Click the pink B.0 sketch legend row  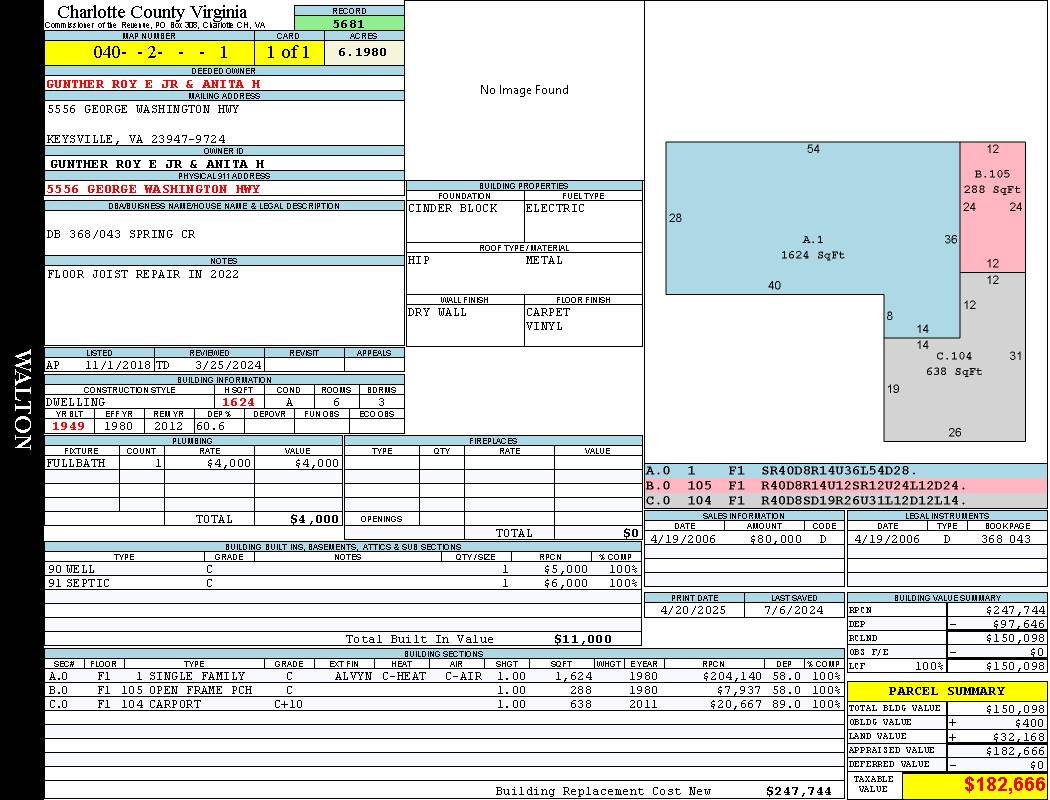point(845,485)
